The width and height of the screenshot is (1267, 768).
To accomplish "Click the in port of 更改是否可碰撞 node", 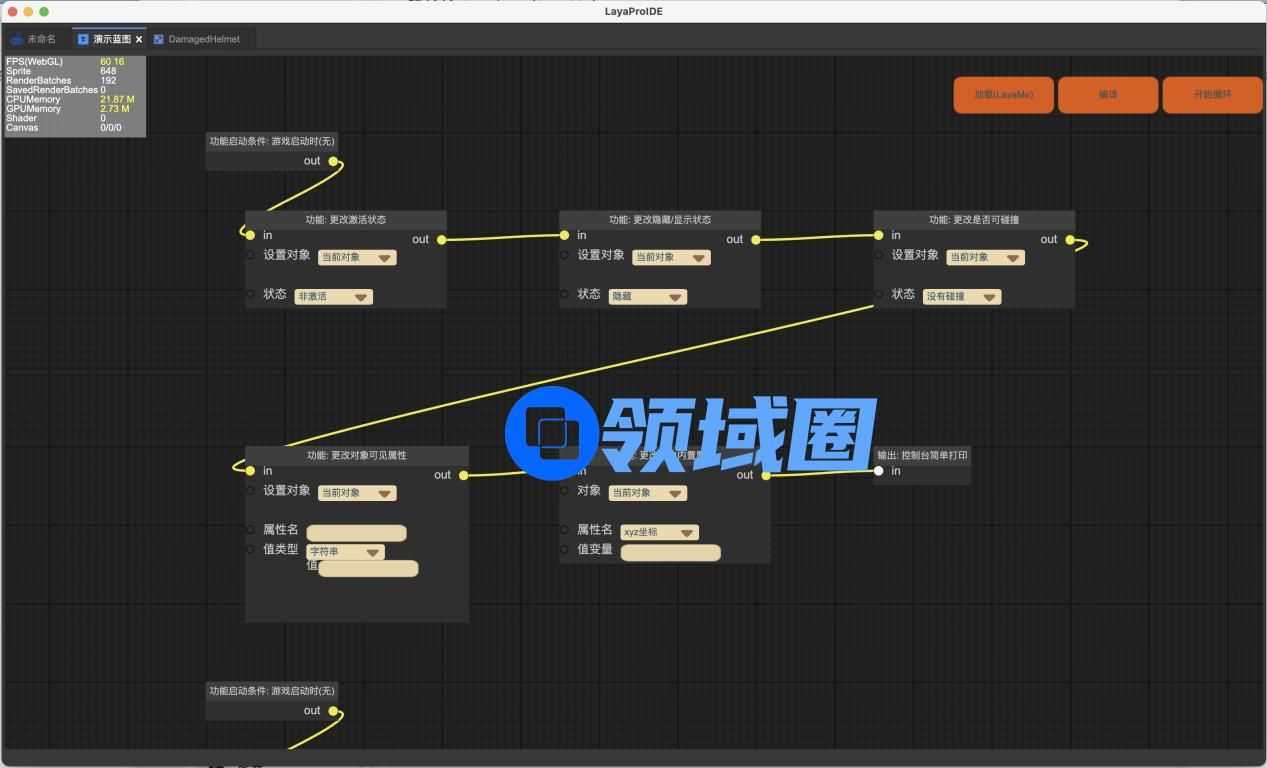I will point(879,236).
